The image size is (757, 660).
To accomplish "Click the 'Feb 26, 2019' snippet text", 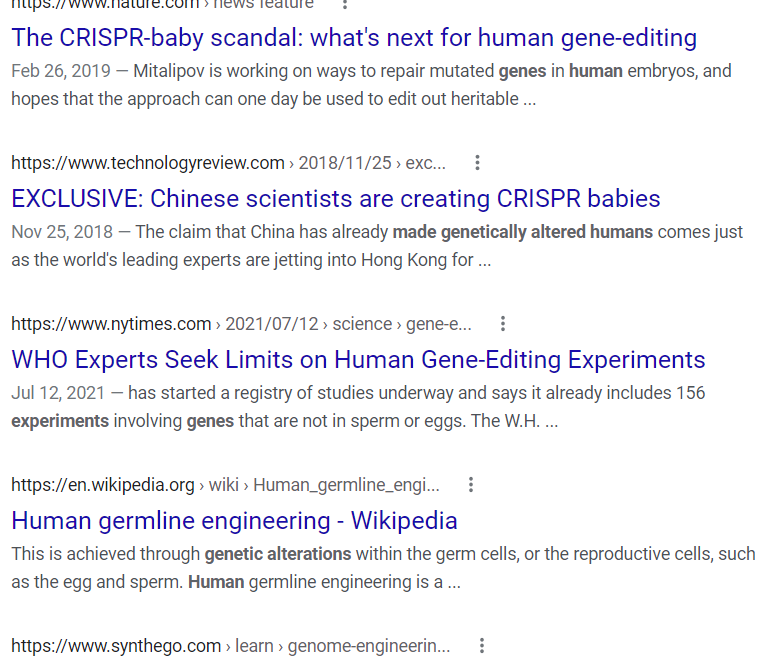I will point(61,71).
